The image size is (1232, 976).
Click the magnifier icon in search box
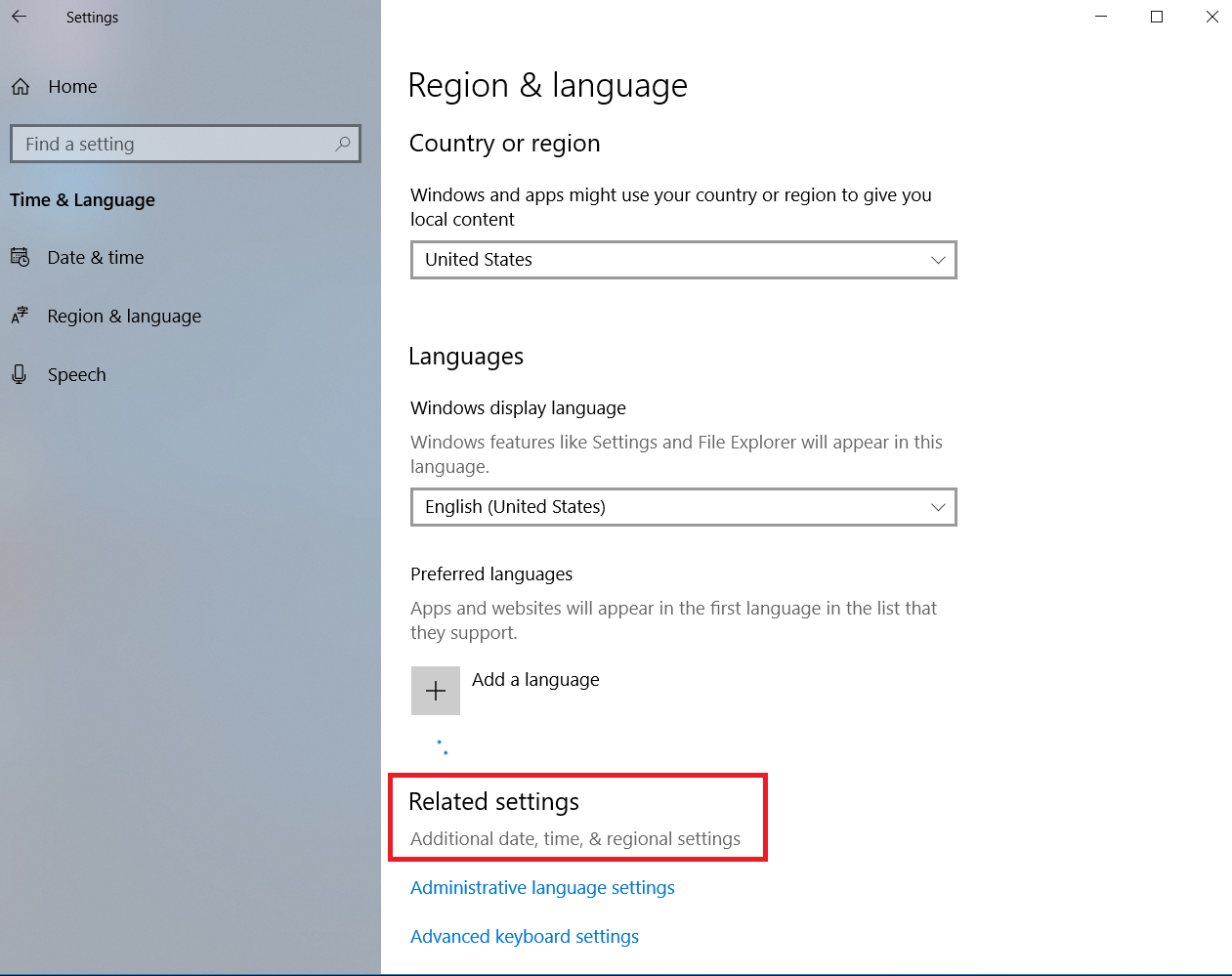(343, 144)
